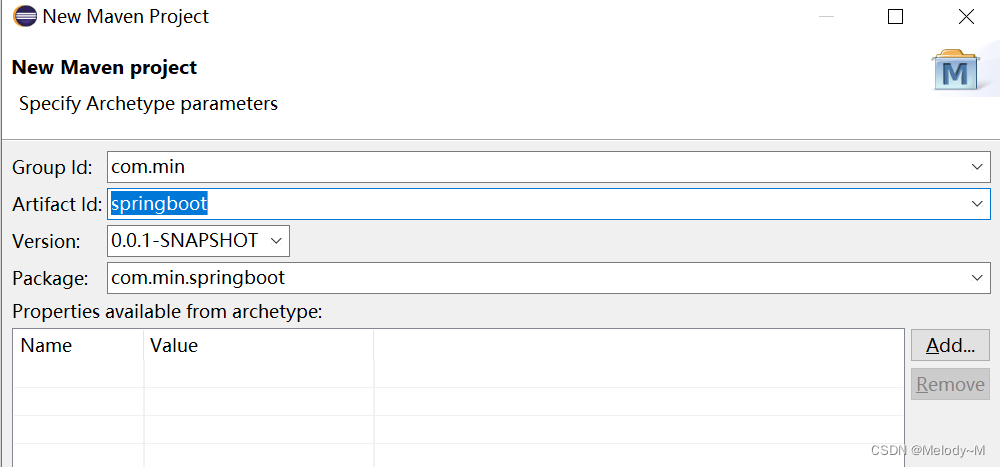Click the Artifact Id field with springboot
Image resolution: width=1000 pixels, height=467 pixels.
click(x=548, y=204)
